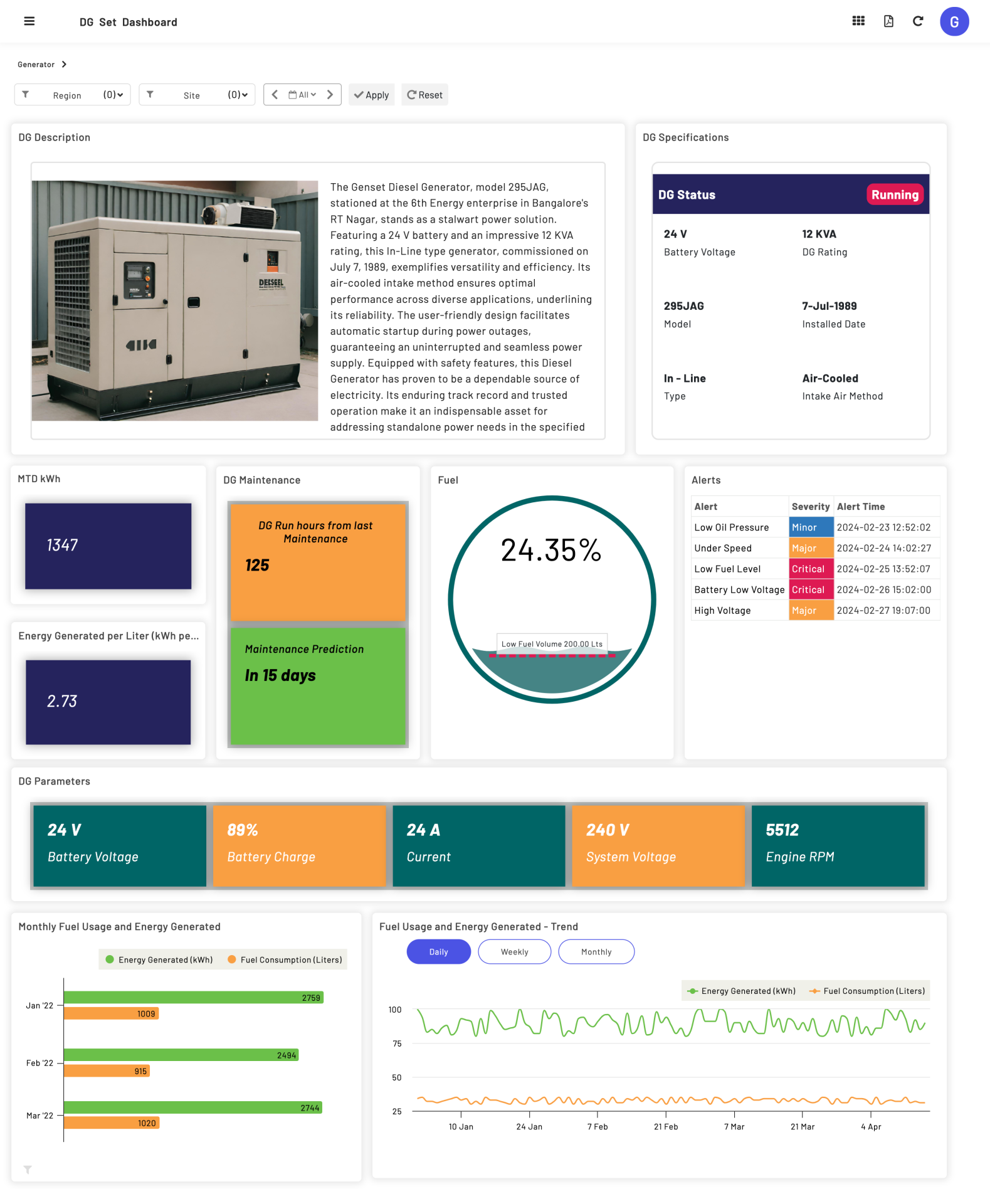The image size is (990, 1204).
Task: Click the High Voltage alert row
Action: [x=815, y=610]
